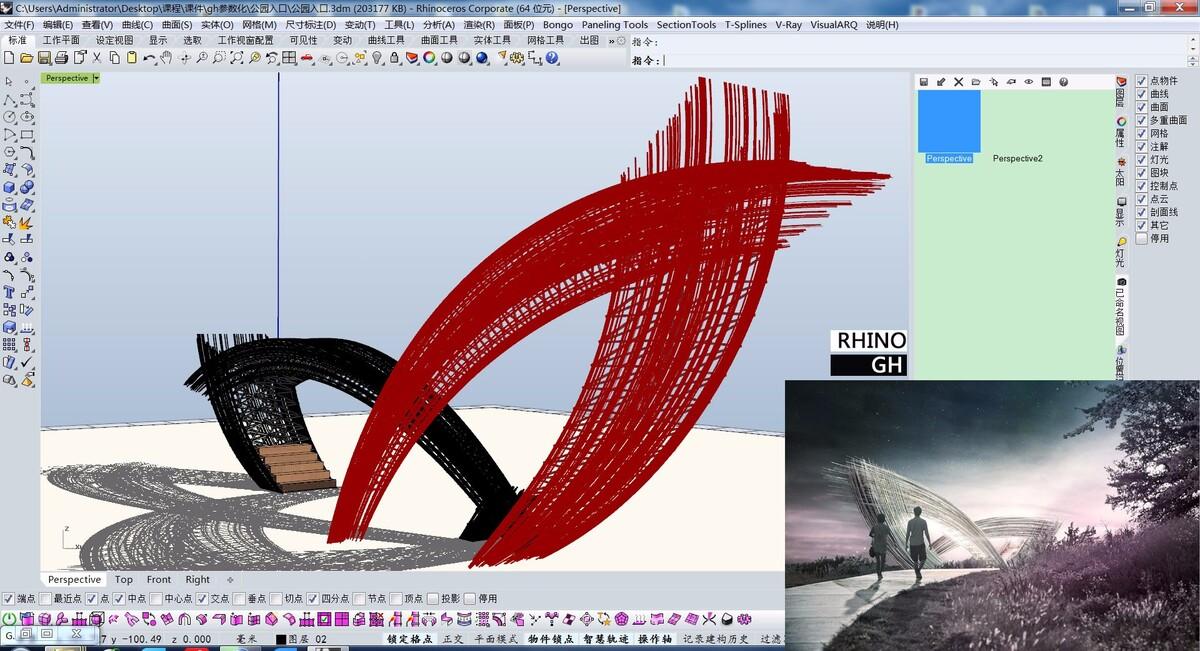1200x651 pixels.
Task: Toggle 记录建构历史 in the status bar
Action: [716, 639]
